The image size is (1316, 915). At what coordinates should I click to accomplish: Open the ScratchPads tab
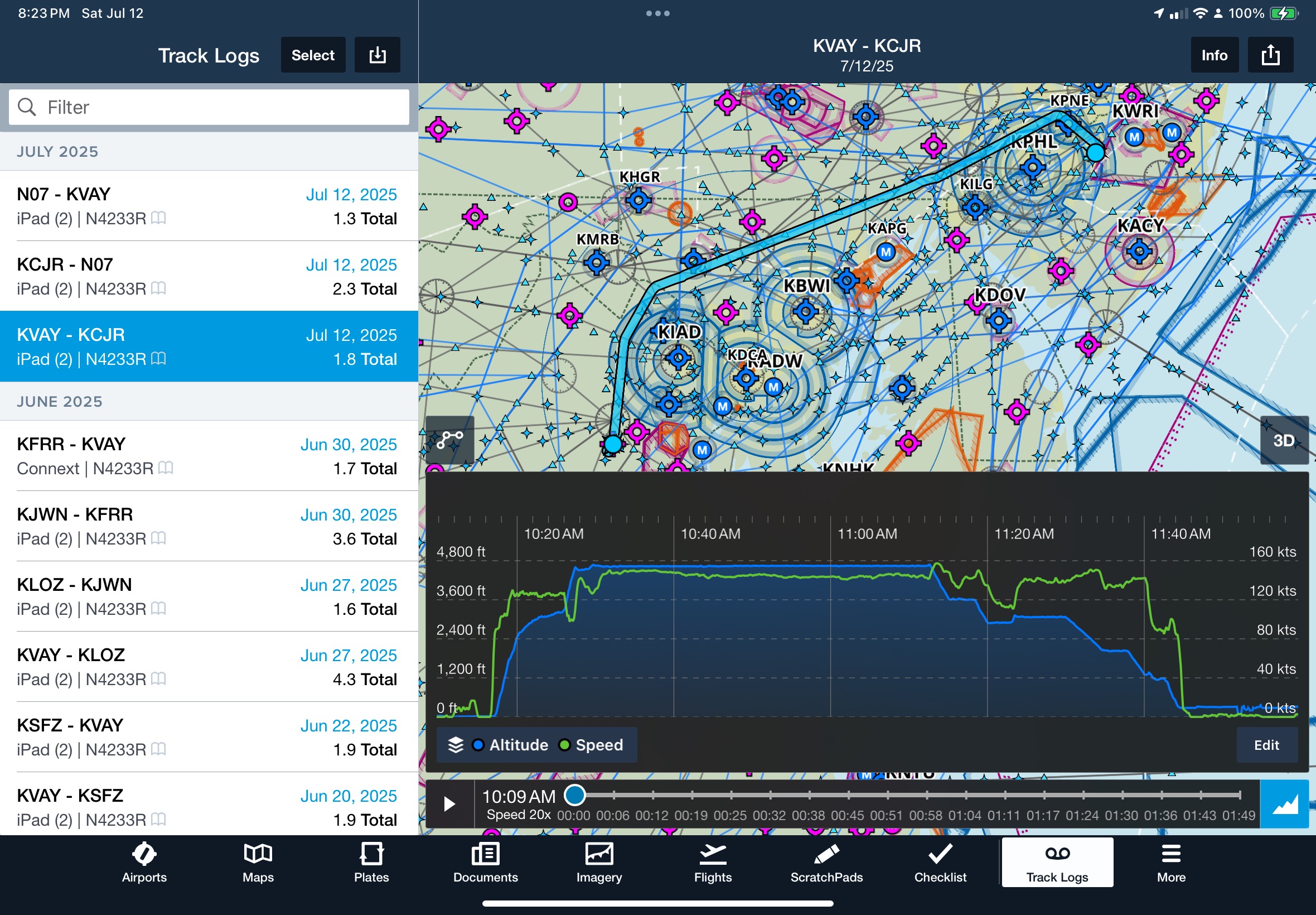826,863
